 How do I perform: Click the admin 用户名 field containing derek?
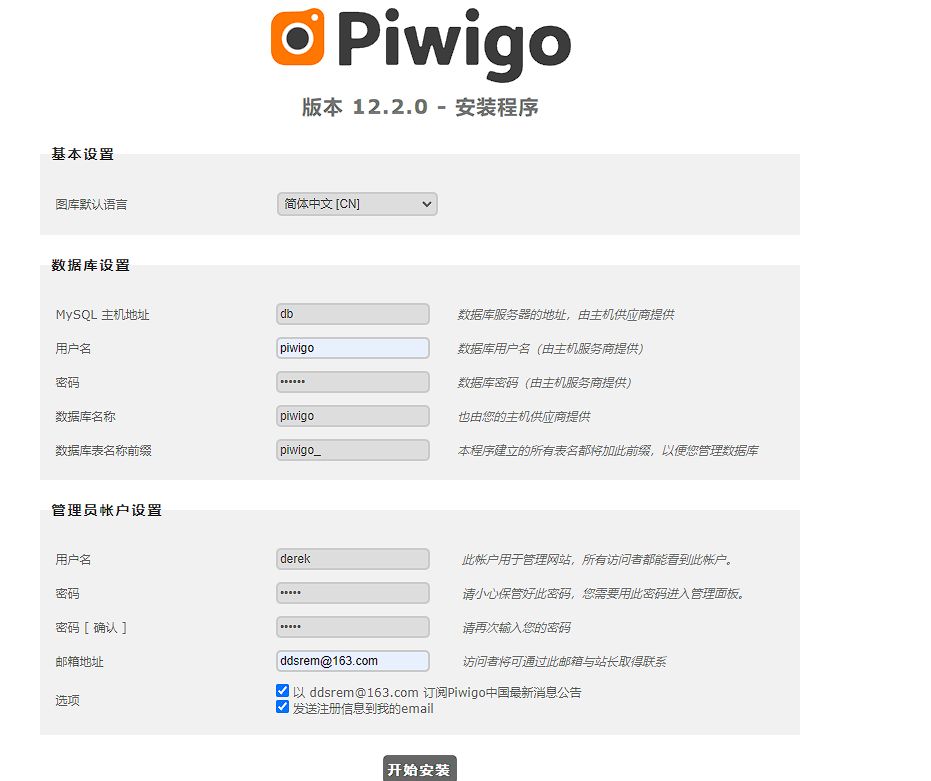point(353,559)
